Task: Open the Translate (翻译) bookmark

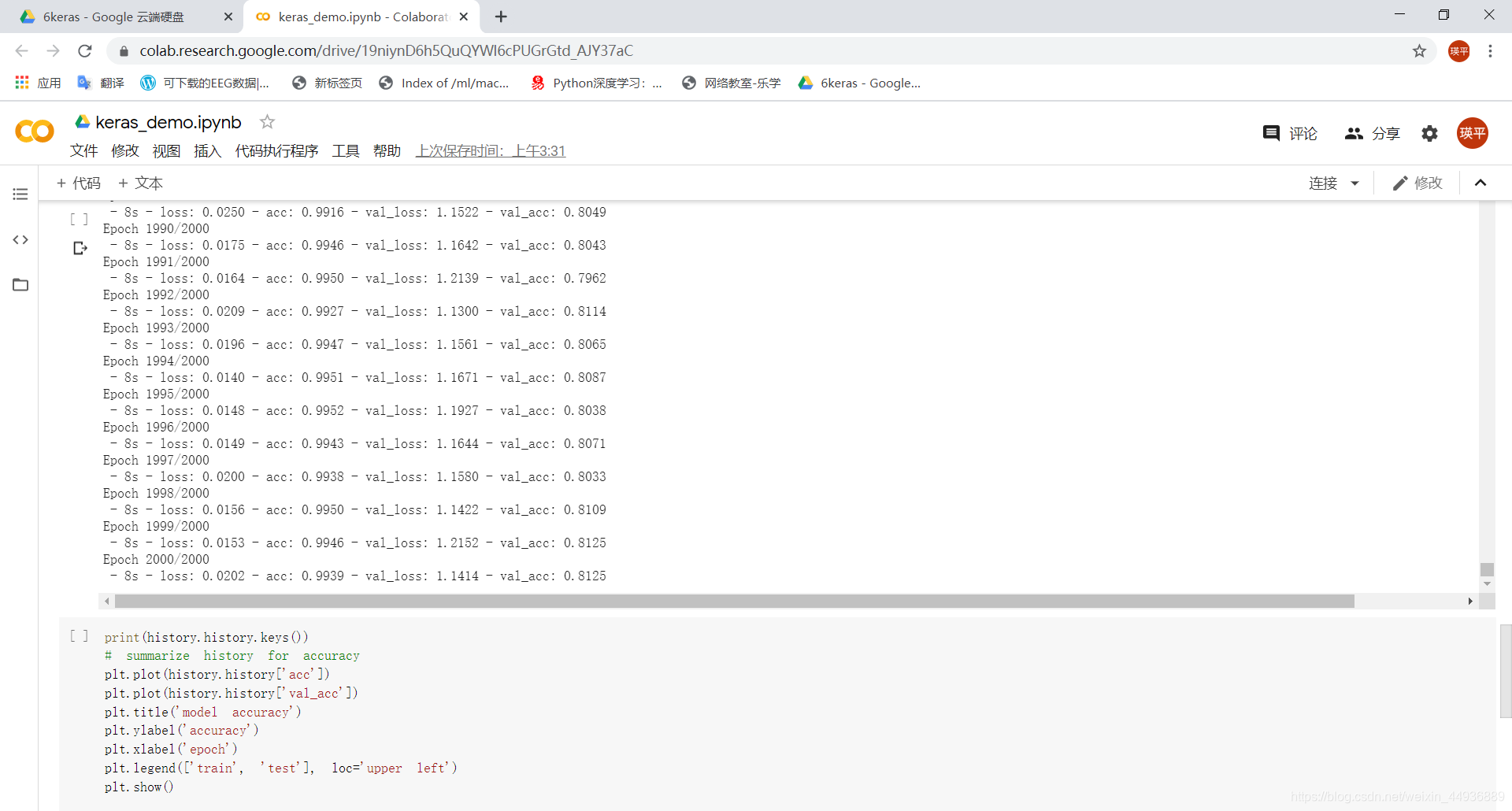Action: (101, 83)
